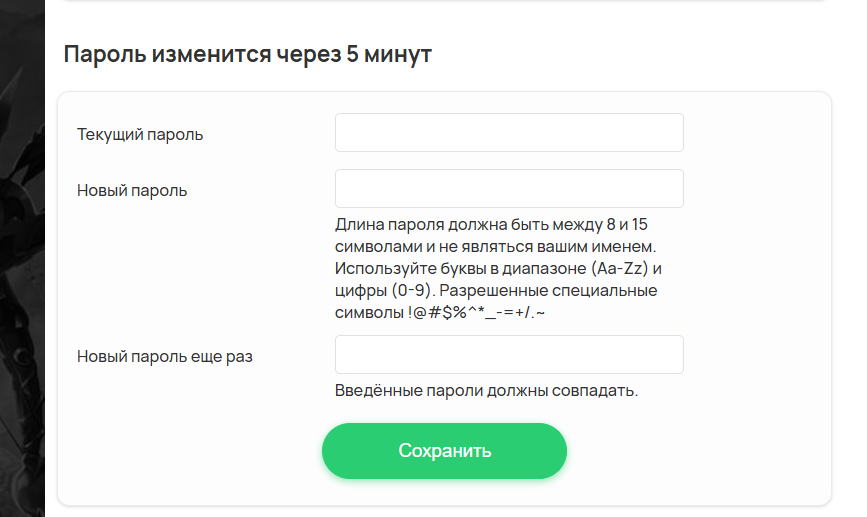Click the words 5 минут in the heading
The height and width of the screenshot is (517, 867).
point(389,54)
